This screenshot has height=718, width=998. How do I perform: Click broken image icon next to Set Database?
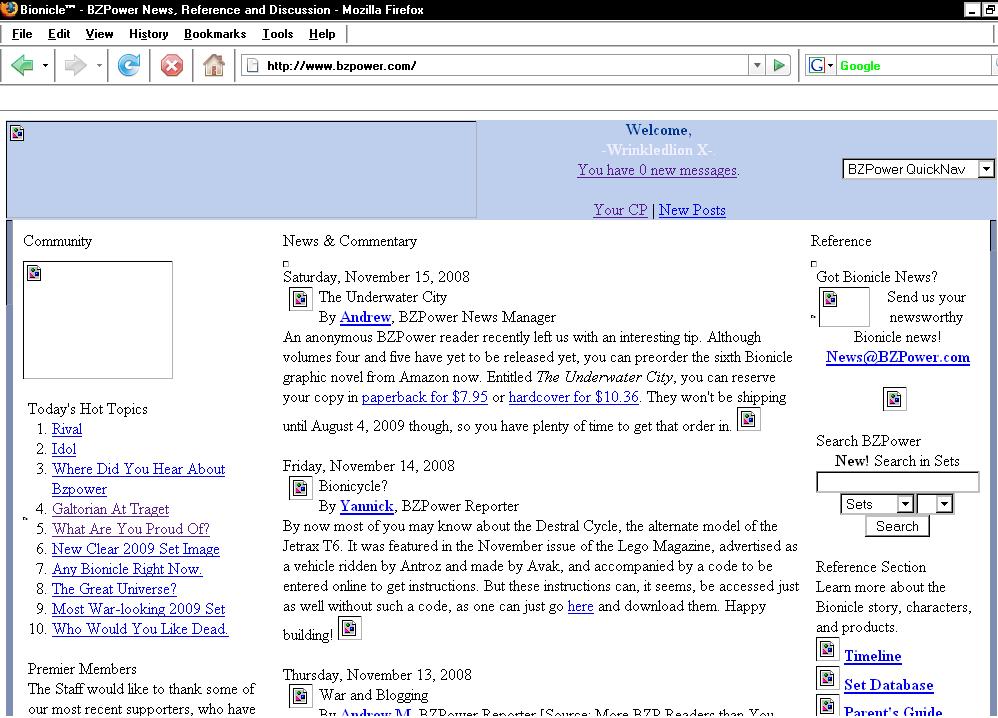pos(827,679)
